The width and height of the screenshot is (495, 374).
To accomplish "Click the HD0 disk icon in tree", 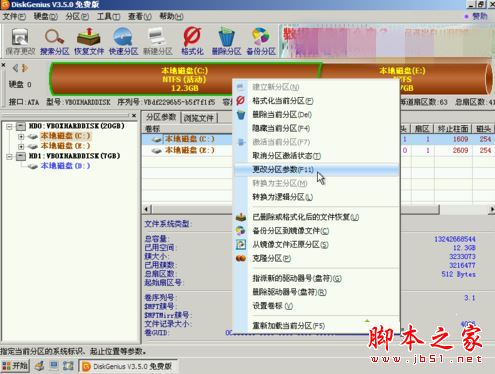I will [x=21, y=126].
